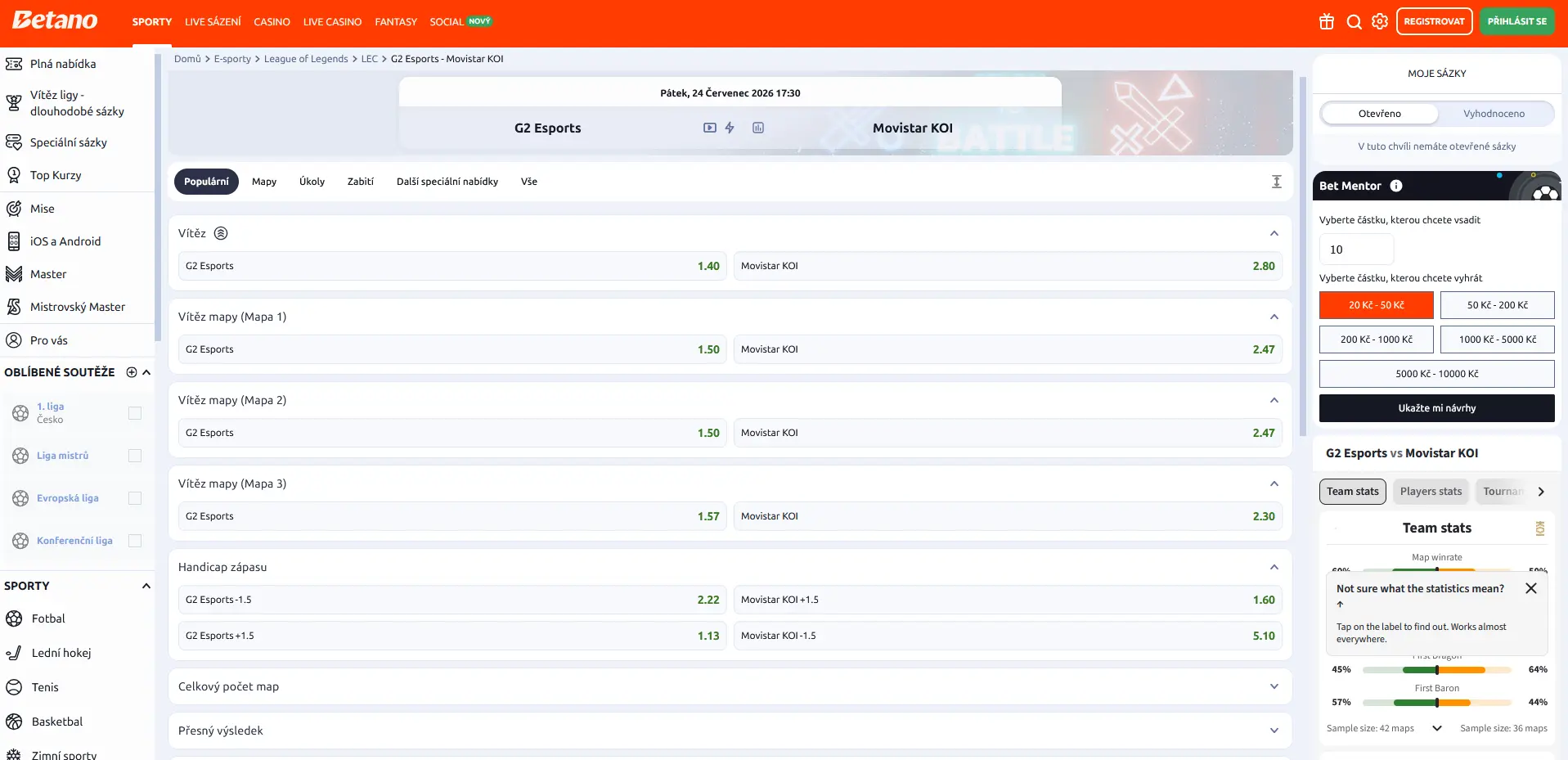The height and width of the screenshot is (760, 1568).
Task: Click the Tenis sport icon
Action: tap(14, 687)
